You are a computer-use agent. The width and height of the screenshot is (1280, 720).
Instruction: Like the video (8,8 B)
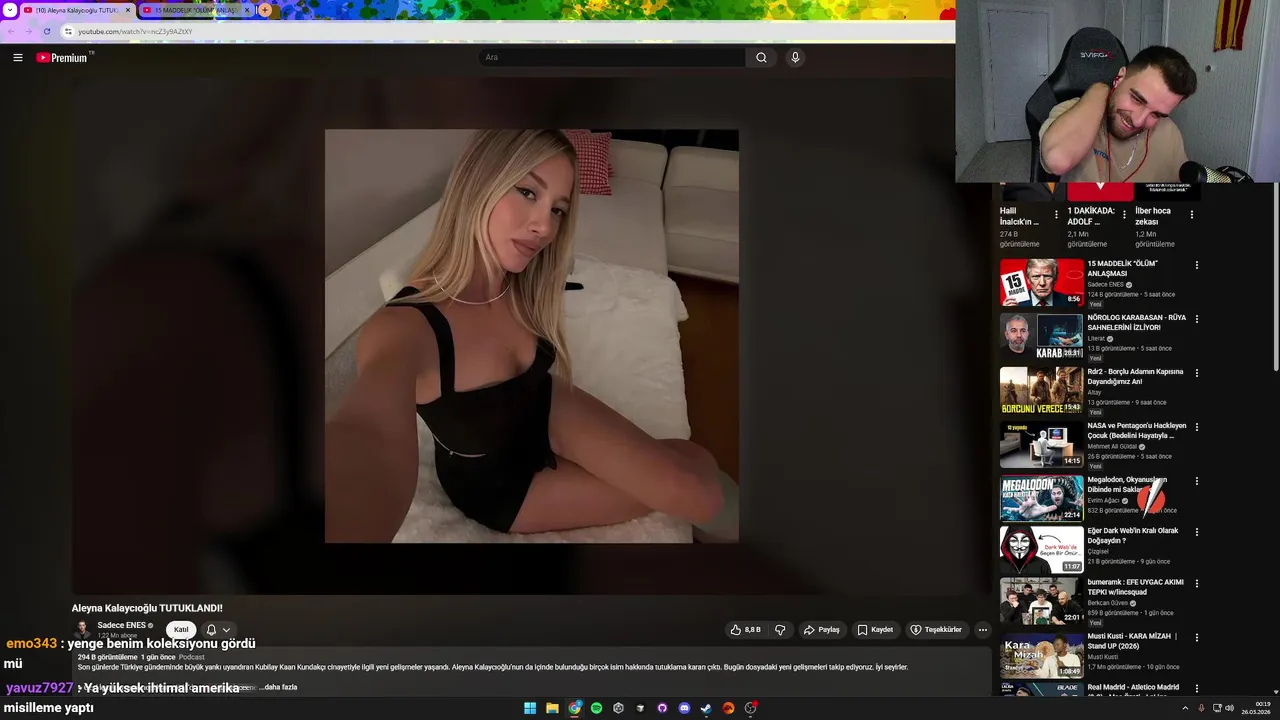[746, 630]
